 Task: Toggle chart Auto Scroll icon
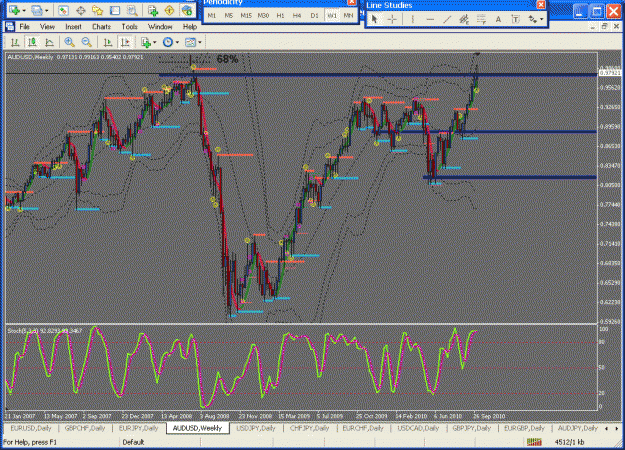[108, 42]
